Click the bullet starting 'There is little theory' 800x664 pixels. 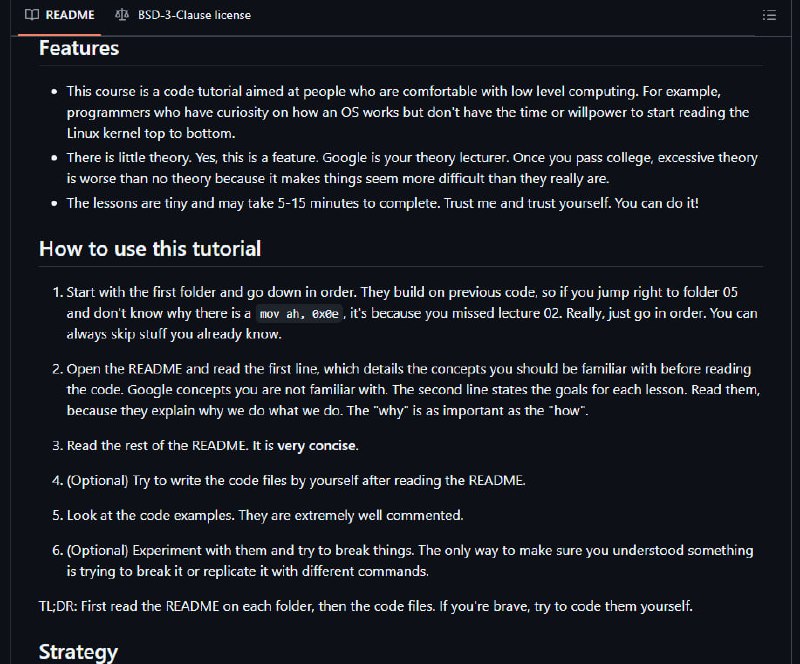click(412, 168)
